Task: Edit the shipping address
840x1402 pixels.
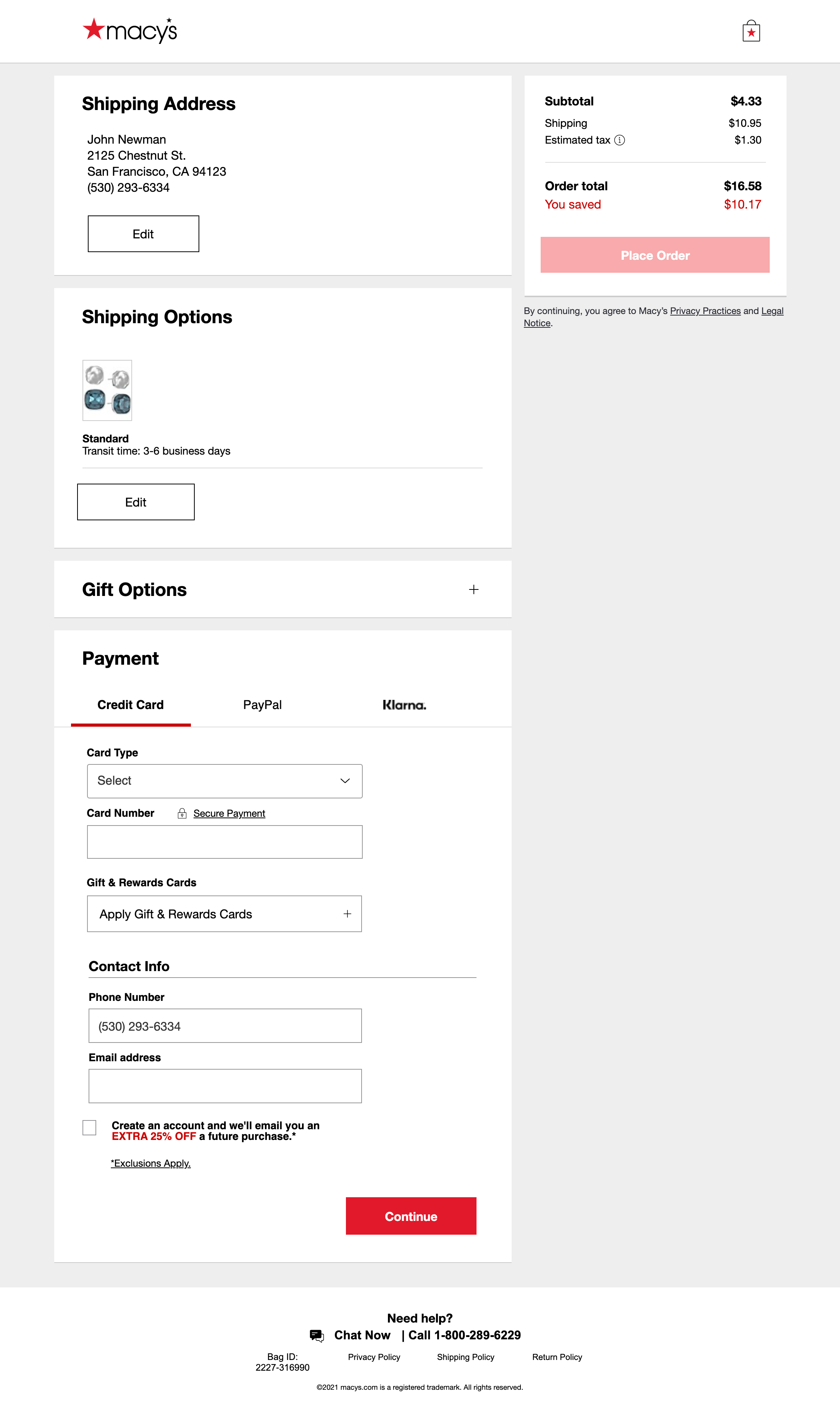Action: [143, 234]
